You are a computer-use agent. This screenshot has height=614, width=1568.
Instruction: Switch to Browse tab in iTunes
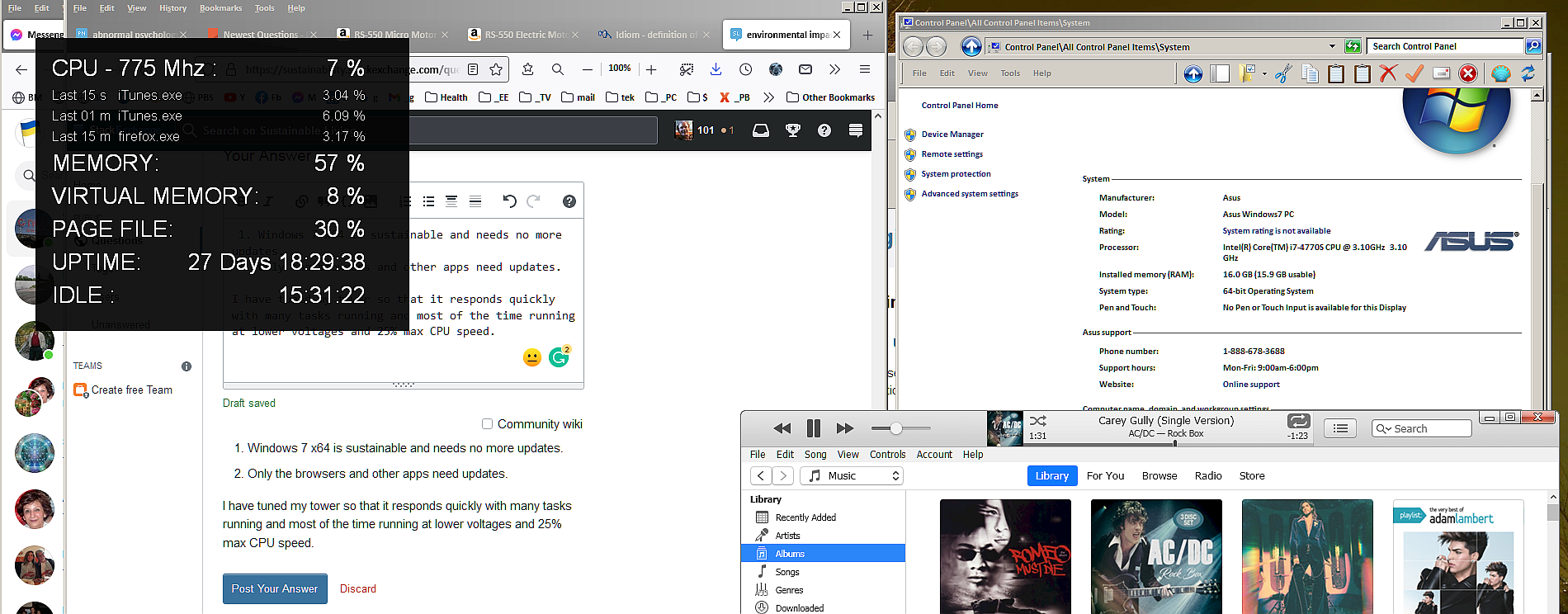(1159, 476)
